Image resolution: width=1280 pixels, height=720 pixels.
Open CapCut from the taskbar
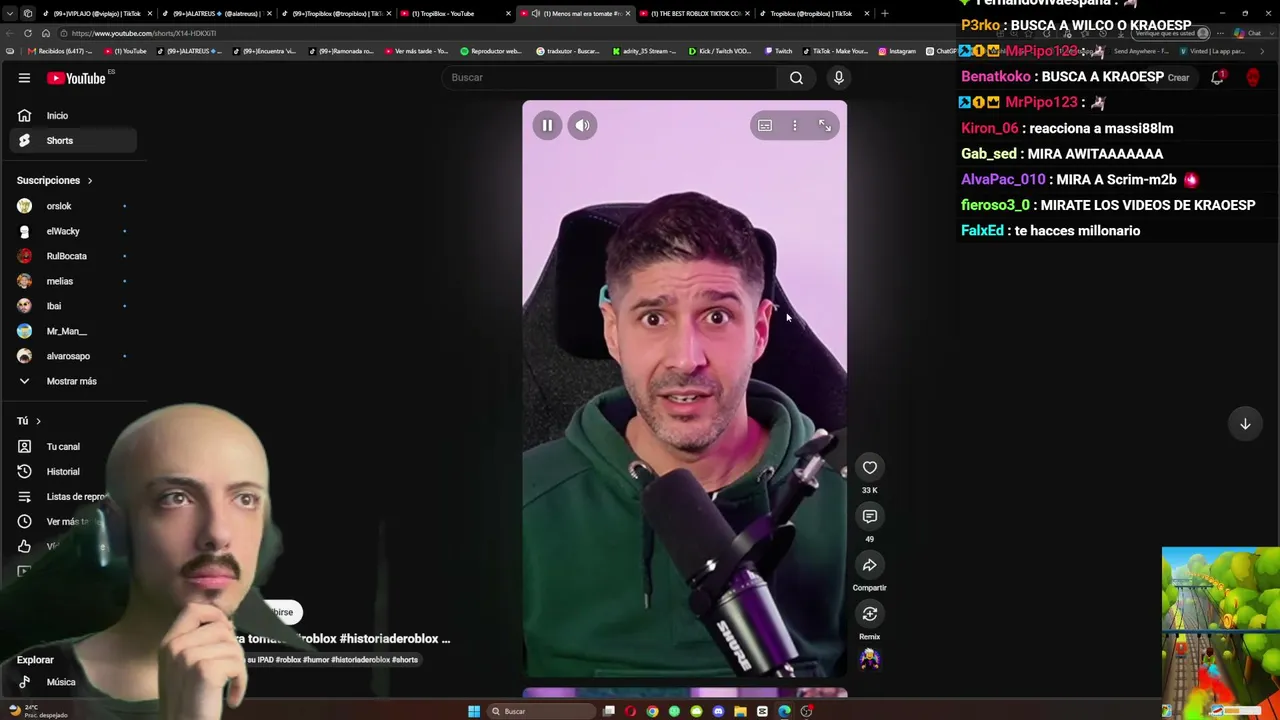pos(762,711)
